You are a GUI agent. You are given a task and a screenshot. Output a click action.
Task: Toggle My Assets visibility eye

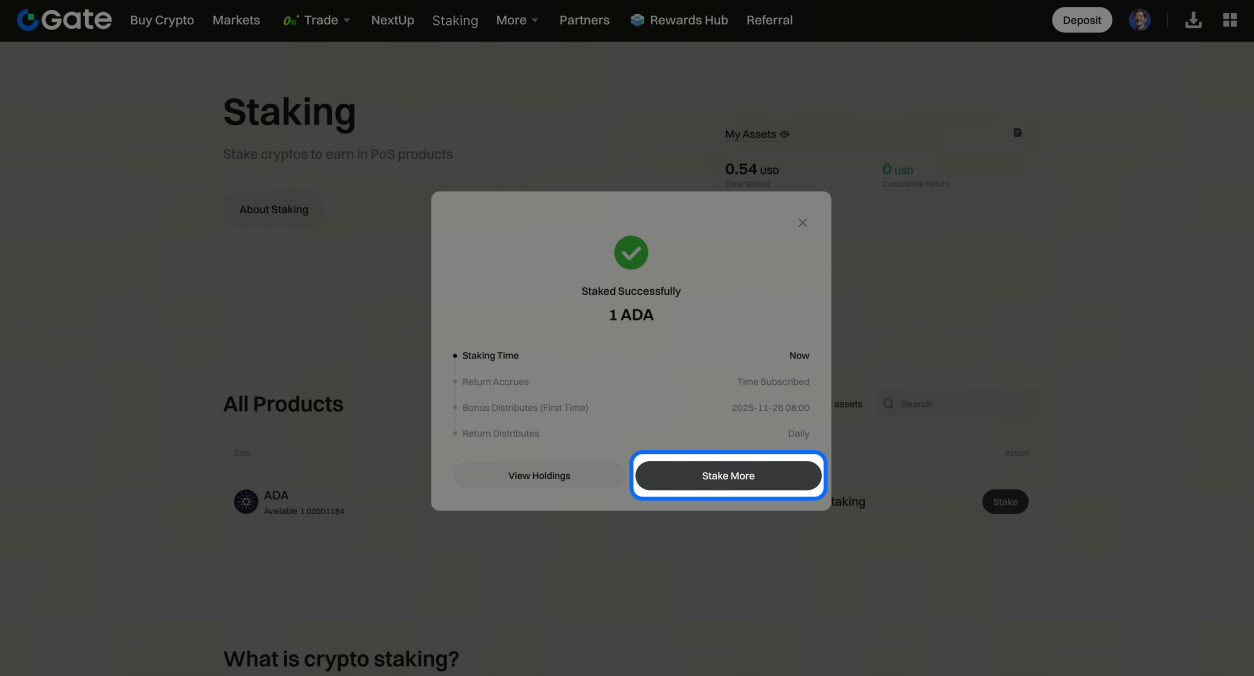(x=785, y=134)
